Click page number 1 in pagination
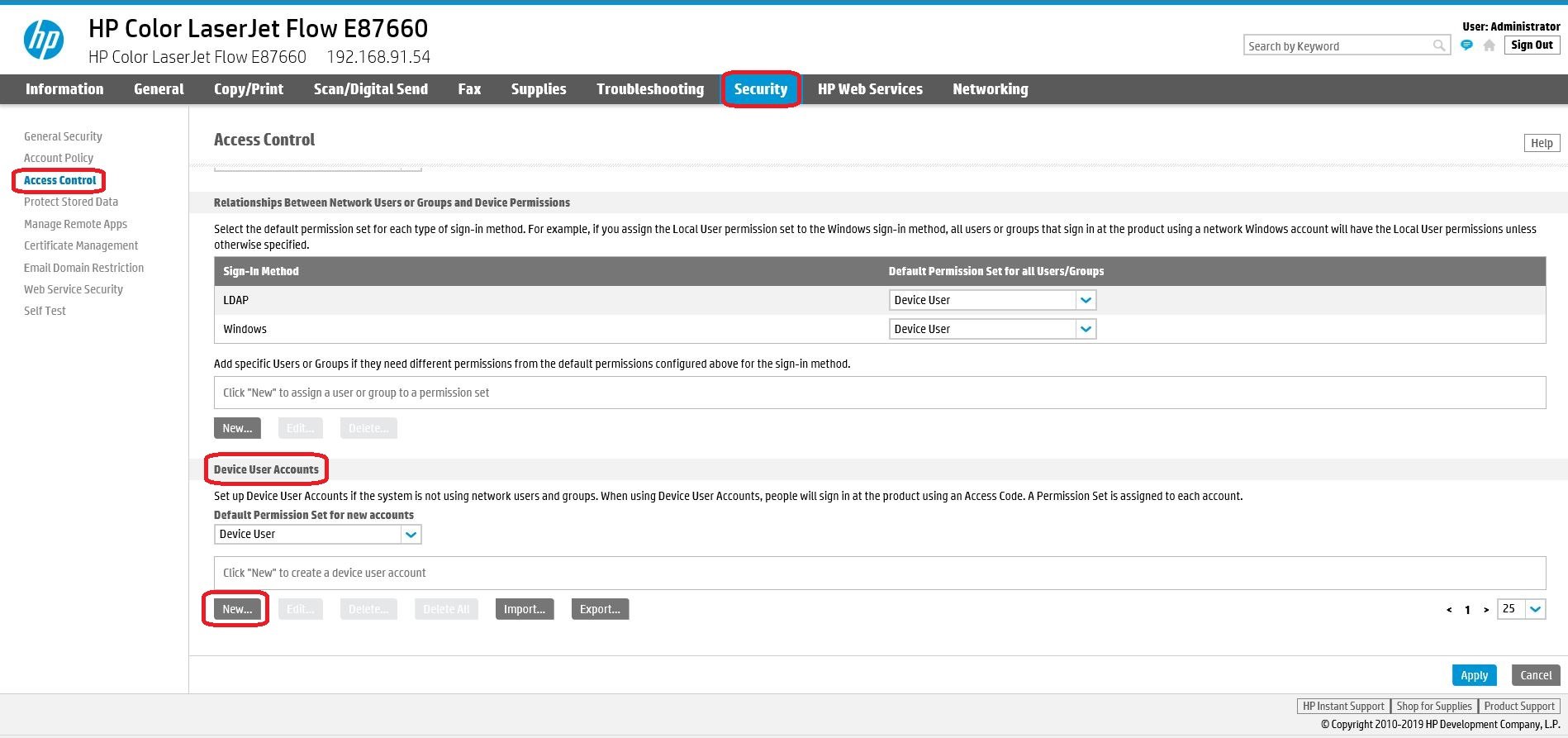This screenshot has width=1568, height=738. coord(1467,610)
